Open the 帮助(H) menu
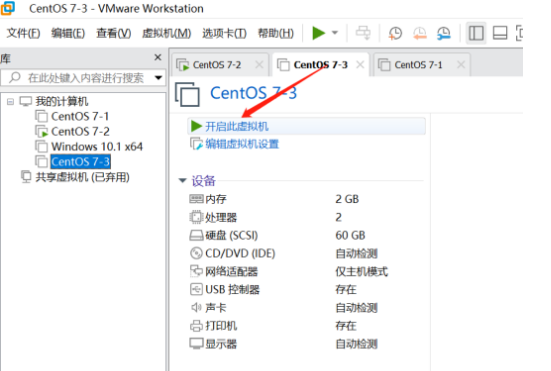Viewport: 551px width, 371px height. point(276,33)
